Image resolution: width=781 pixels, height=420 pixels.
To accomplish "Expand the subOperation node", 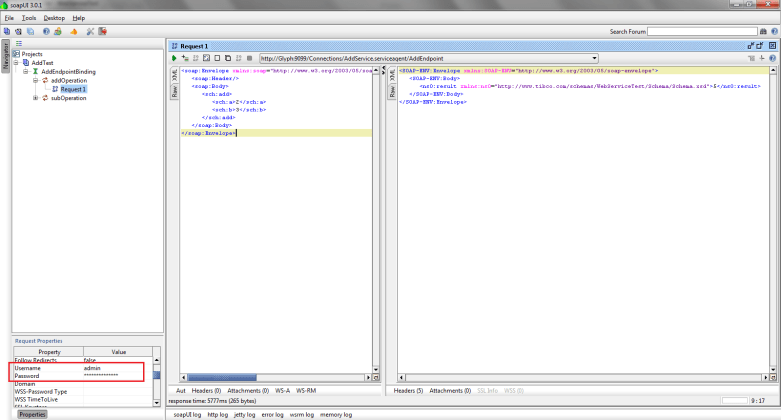I will [x=35, y=98].
